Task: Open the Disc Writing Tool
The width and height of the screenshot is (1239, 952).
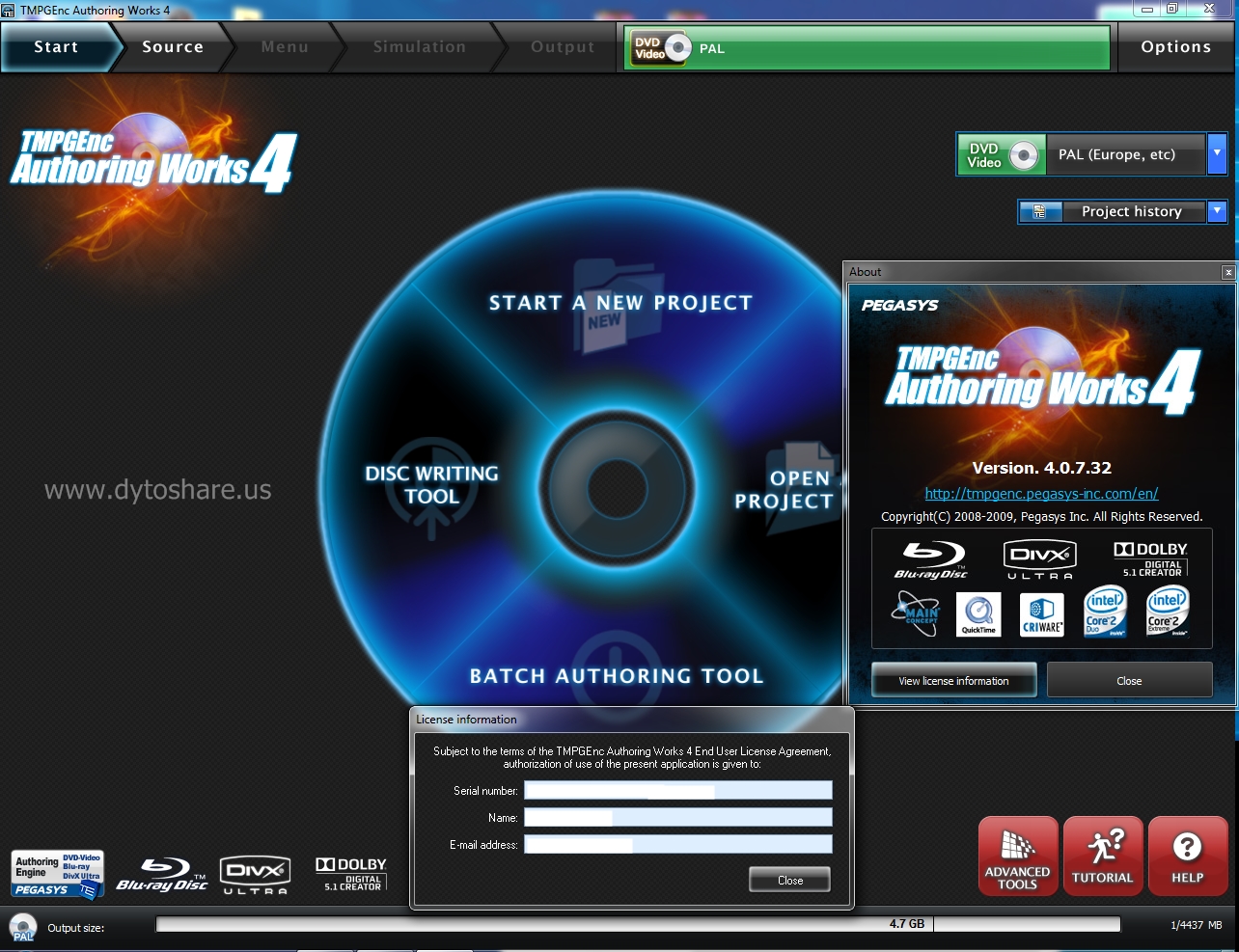Action: (x=431, y=485)
